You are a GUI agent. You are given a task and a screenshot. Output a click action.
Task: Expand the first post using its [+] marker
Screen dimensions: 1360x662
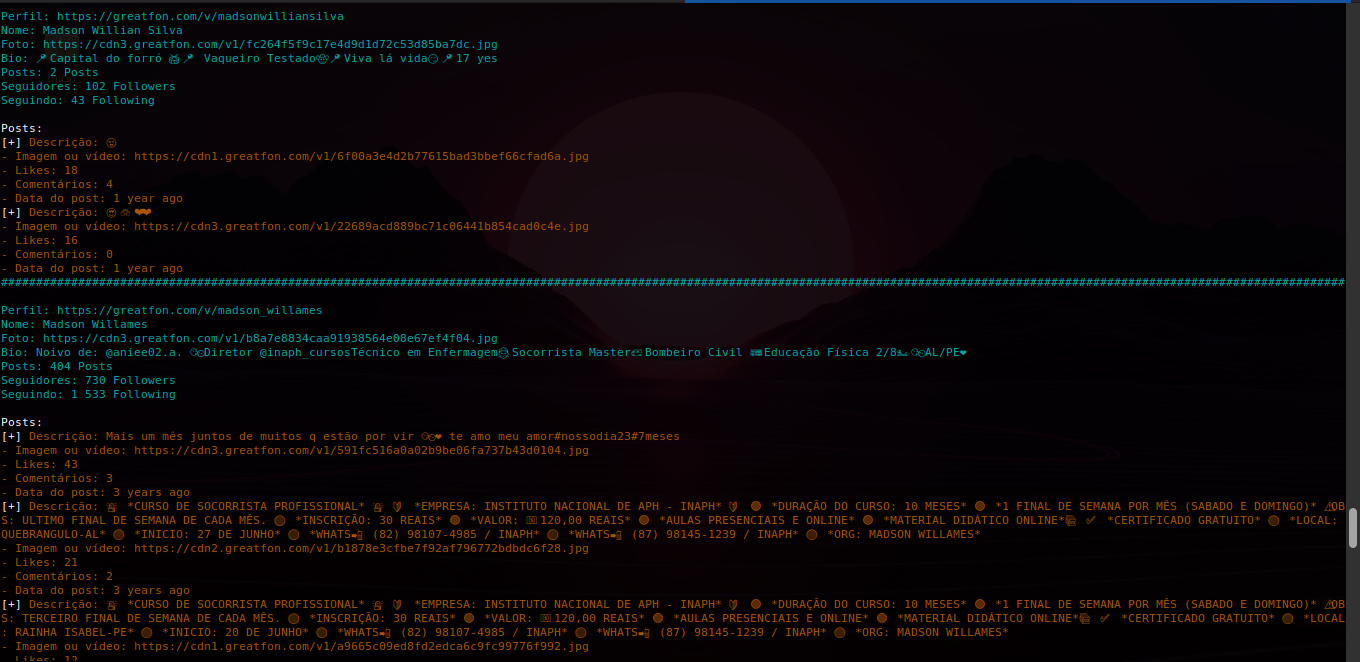(x=10, y=141)
